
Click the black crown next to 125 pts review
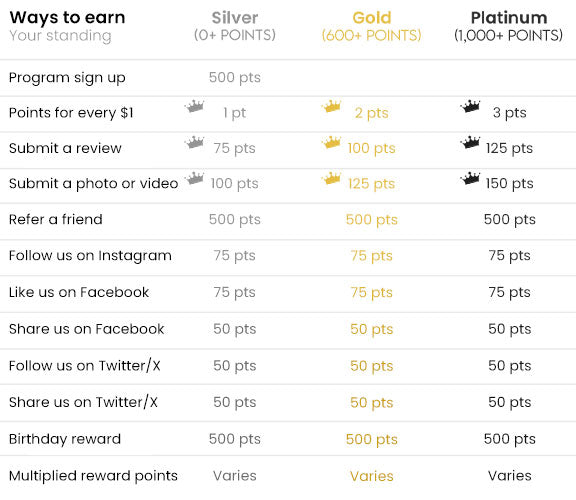tap(470, 142)
